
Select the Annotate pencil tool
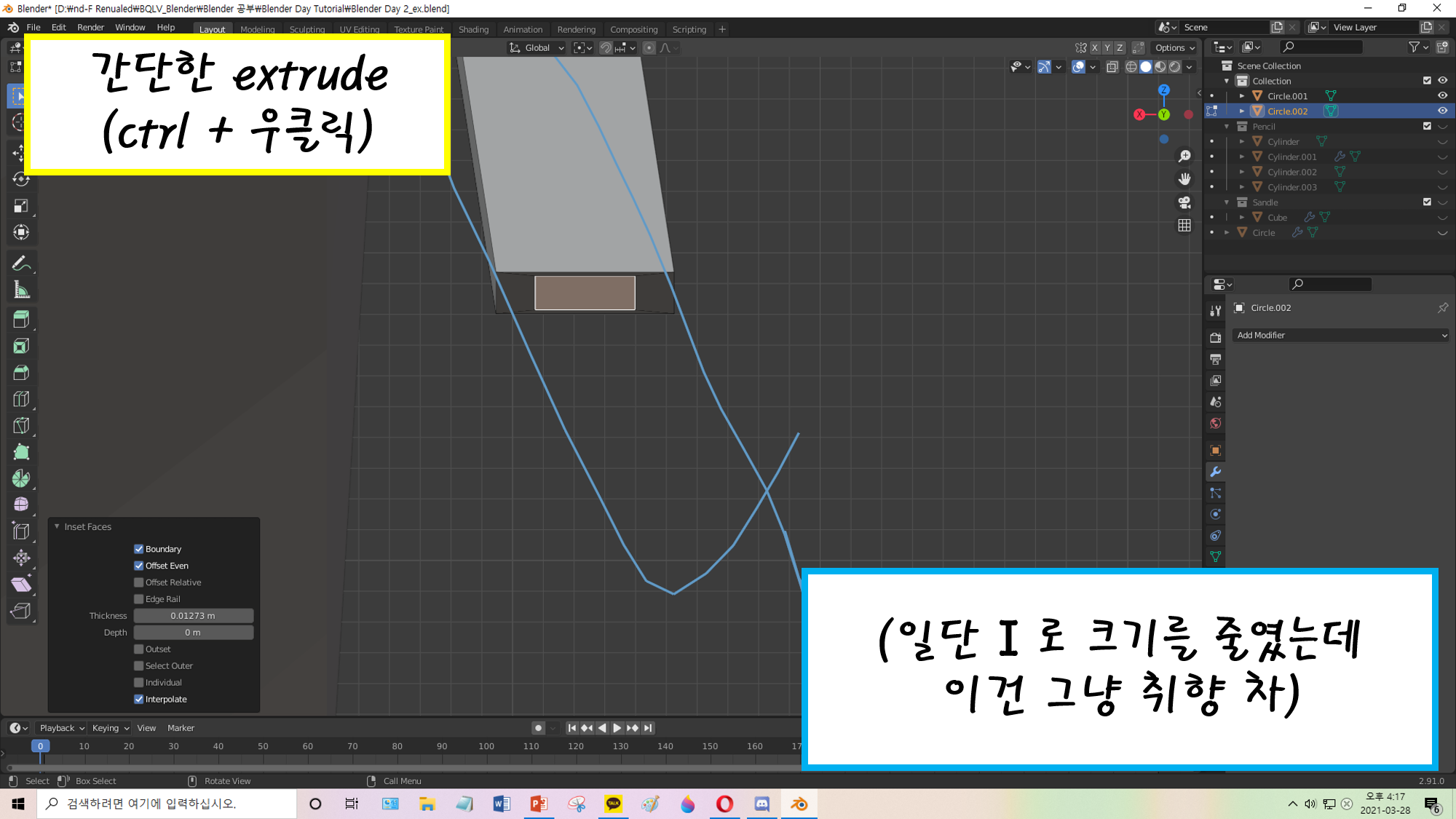tap(21, 263)
